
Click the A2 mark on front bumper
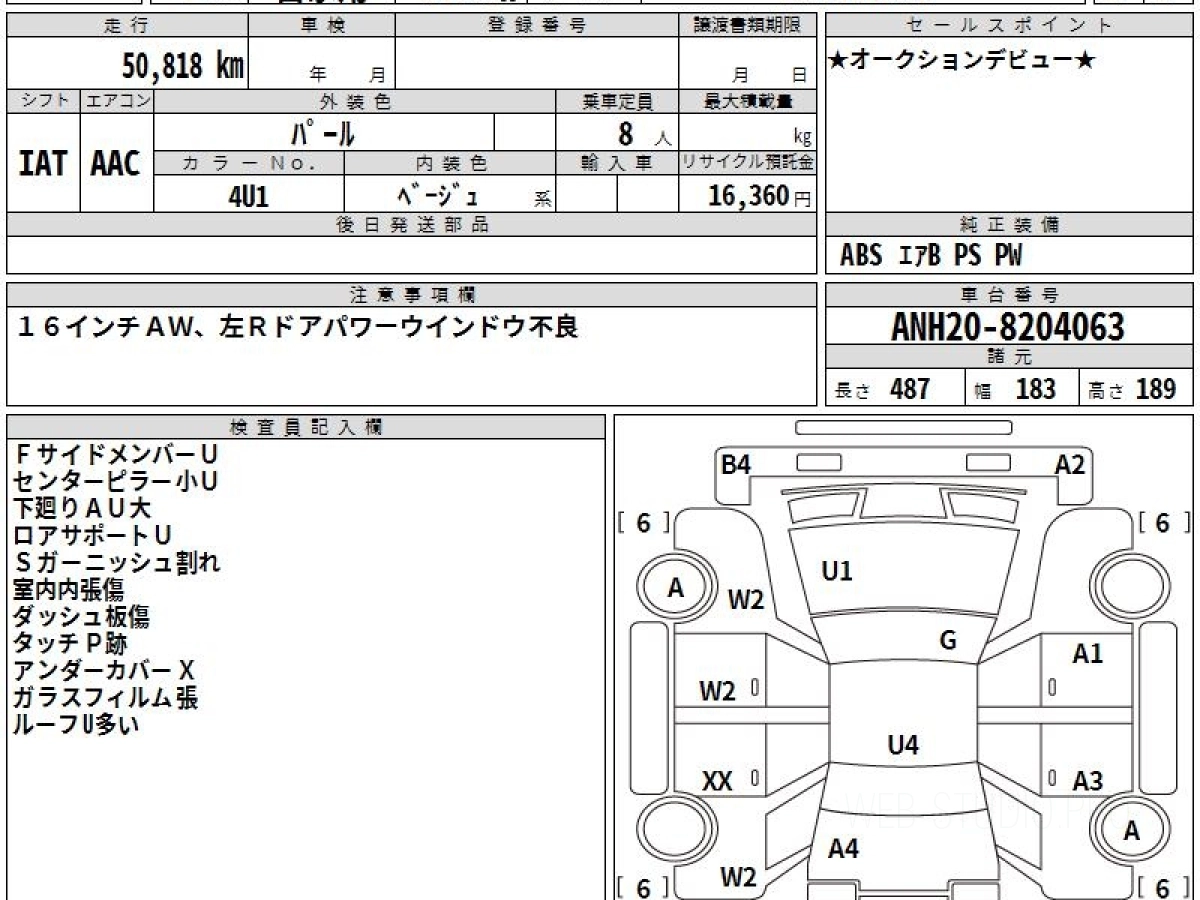coord(1070,465)
